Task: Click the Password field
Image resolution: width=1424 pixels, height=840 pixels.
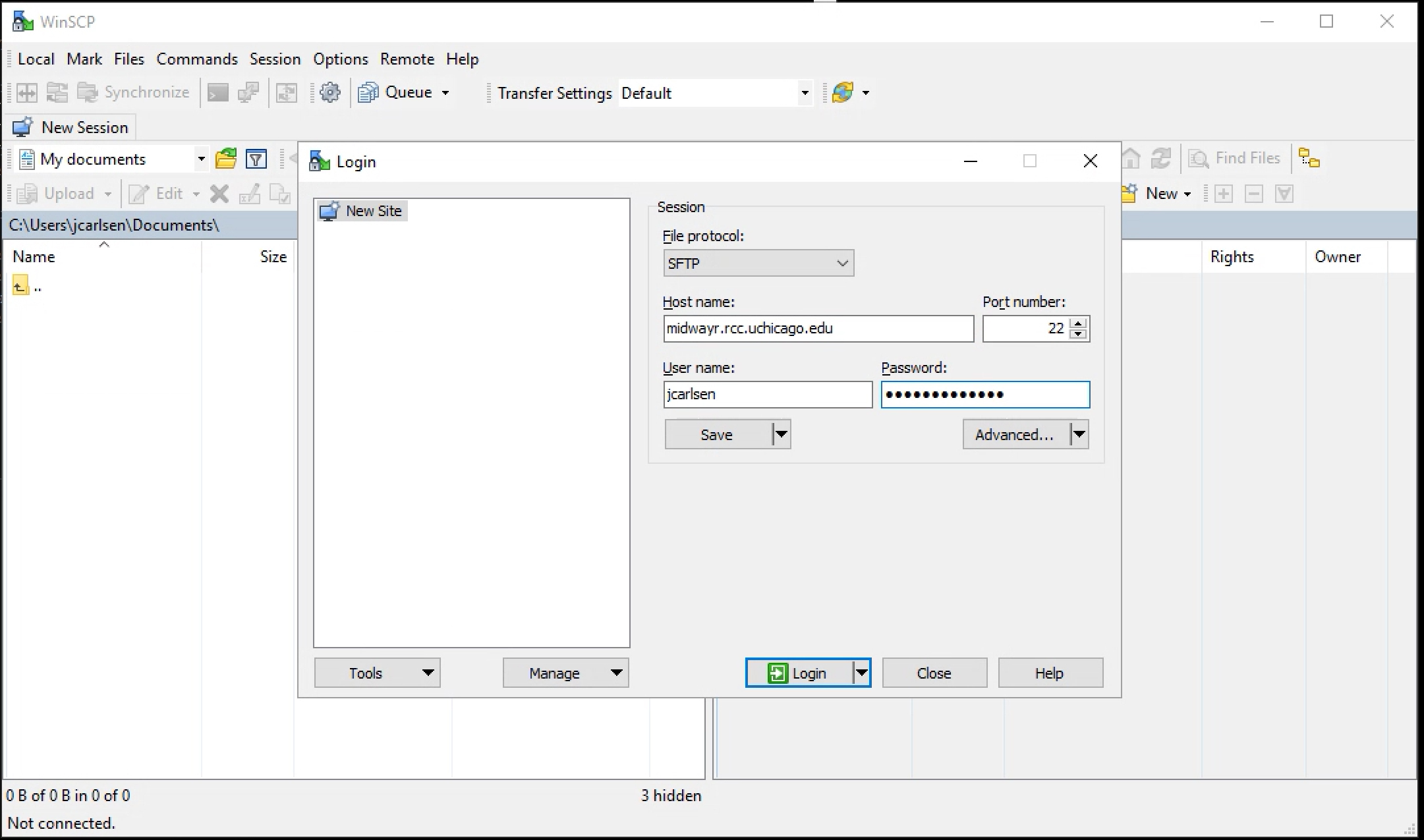Action: [x=985, y=394]
